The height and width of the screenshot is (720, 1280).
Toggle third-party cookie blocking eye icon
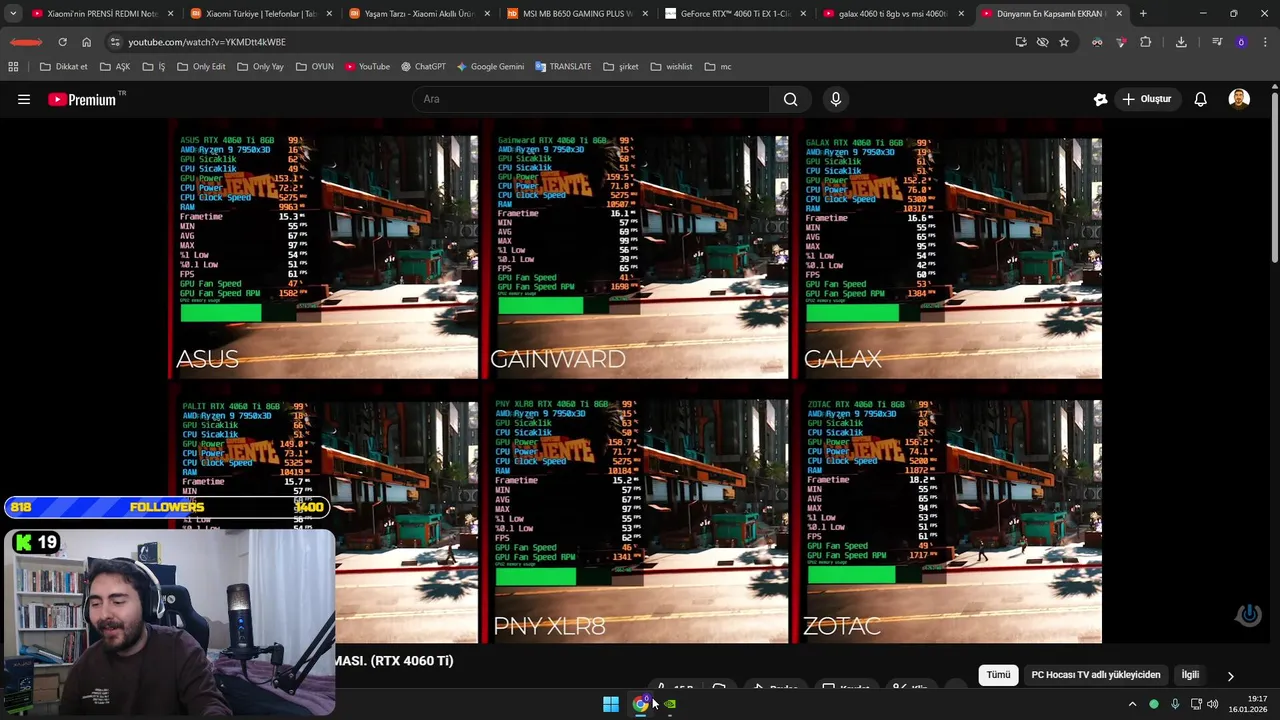click(1042, 42)
